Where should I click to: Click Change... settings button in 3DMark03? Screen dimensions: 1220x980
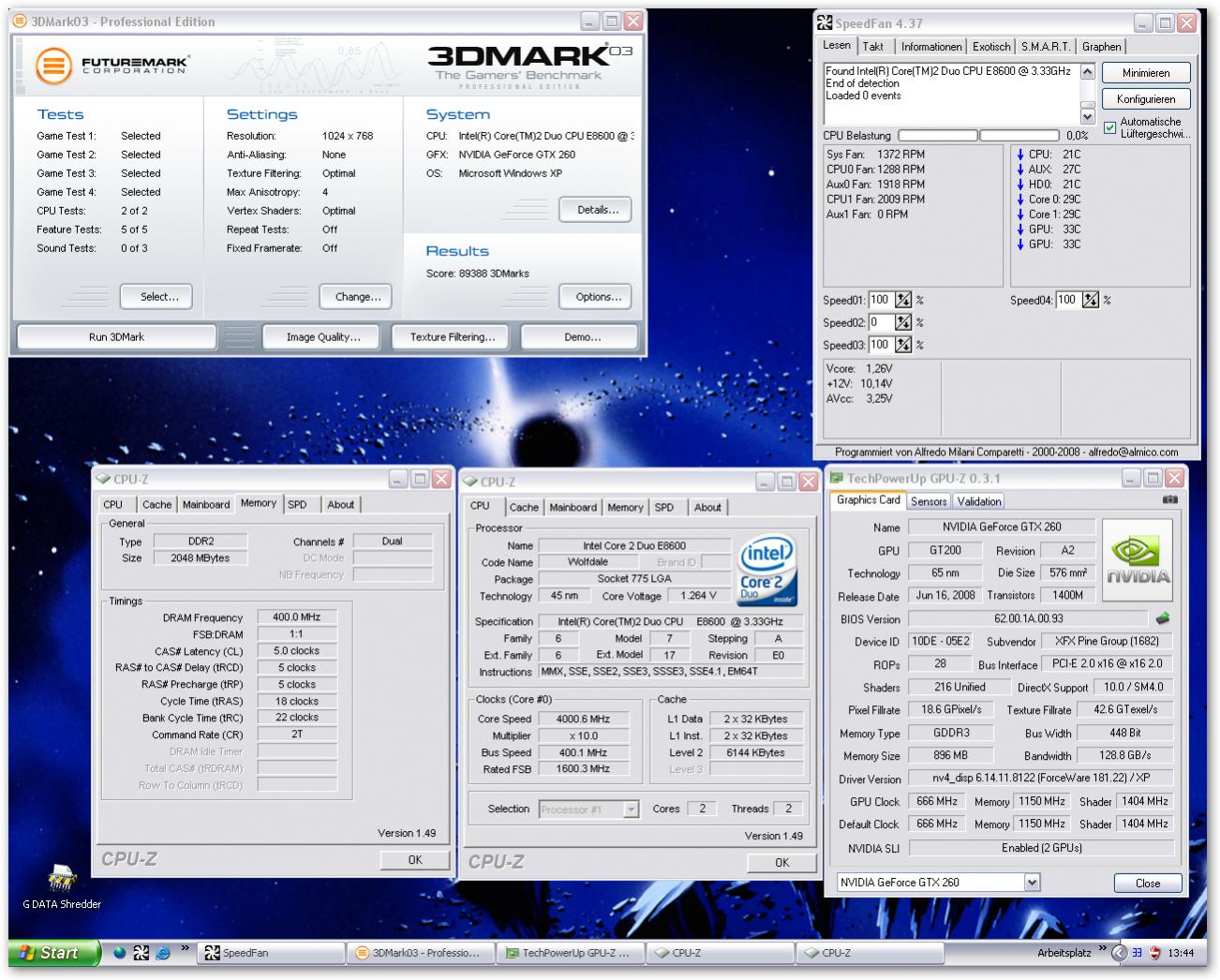point(358,296)
